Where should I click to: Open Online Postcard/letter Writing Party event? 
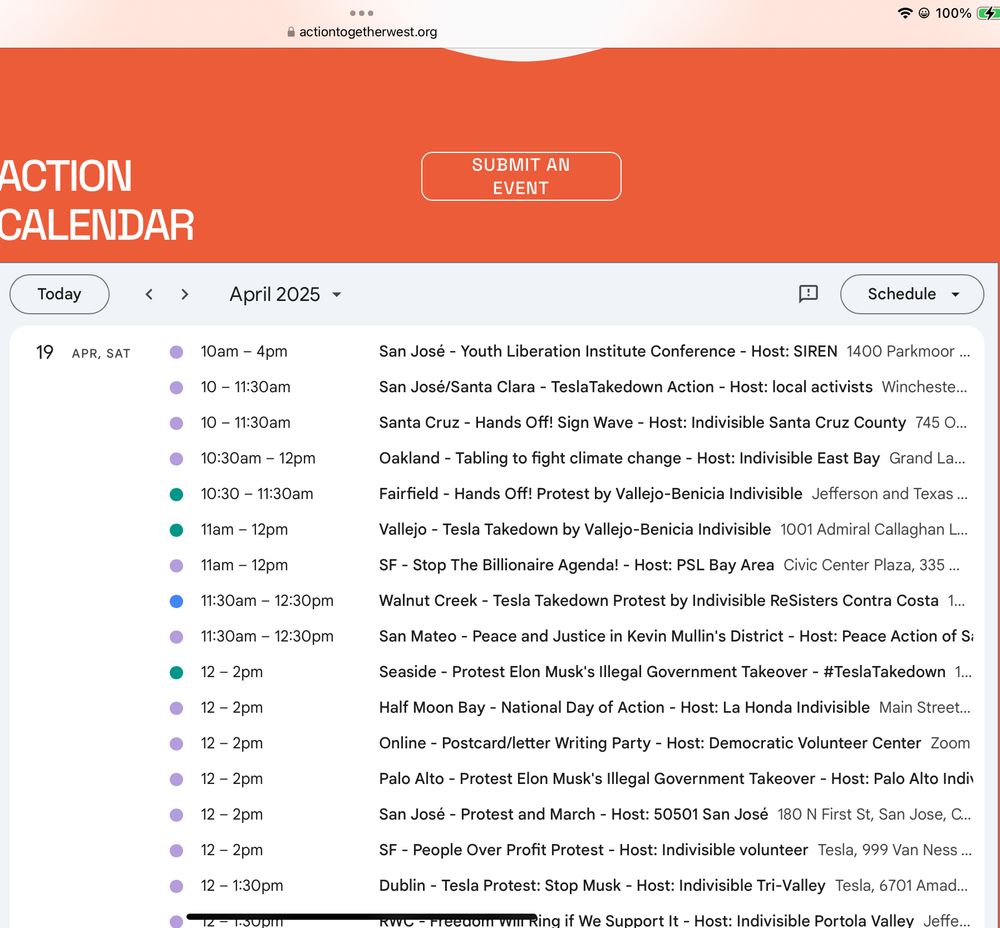pos(650,744)
